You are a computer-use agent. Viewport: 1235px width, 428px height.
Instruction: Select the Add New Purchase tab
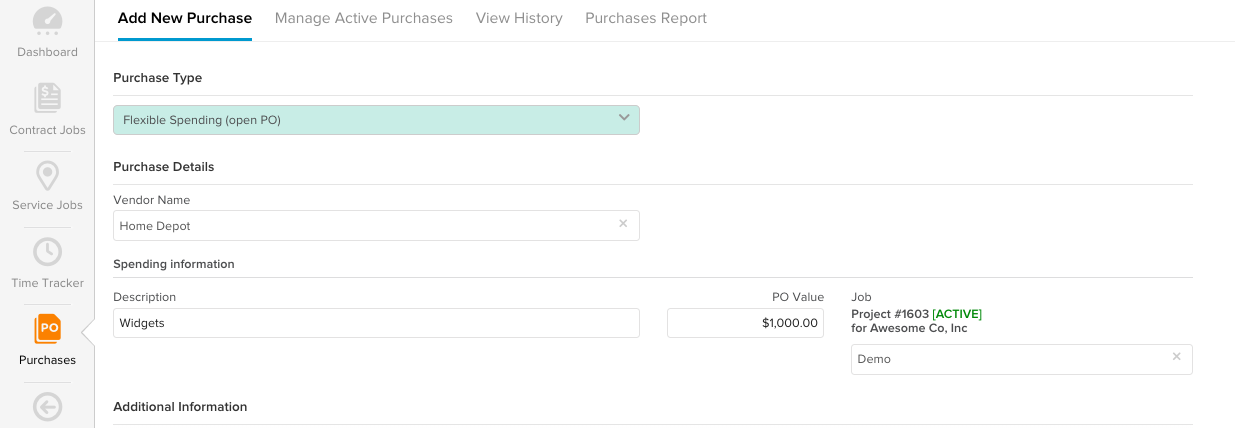click(x=185, y=18)
